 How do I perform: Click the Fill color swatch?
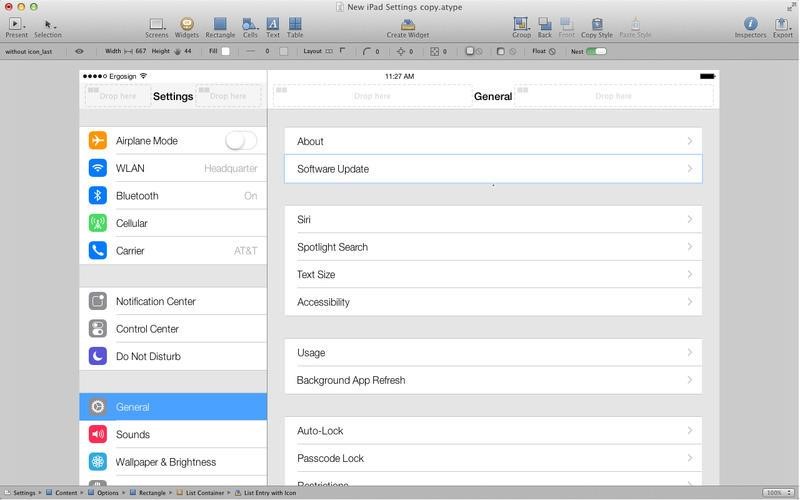pos(226,51)
